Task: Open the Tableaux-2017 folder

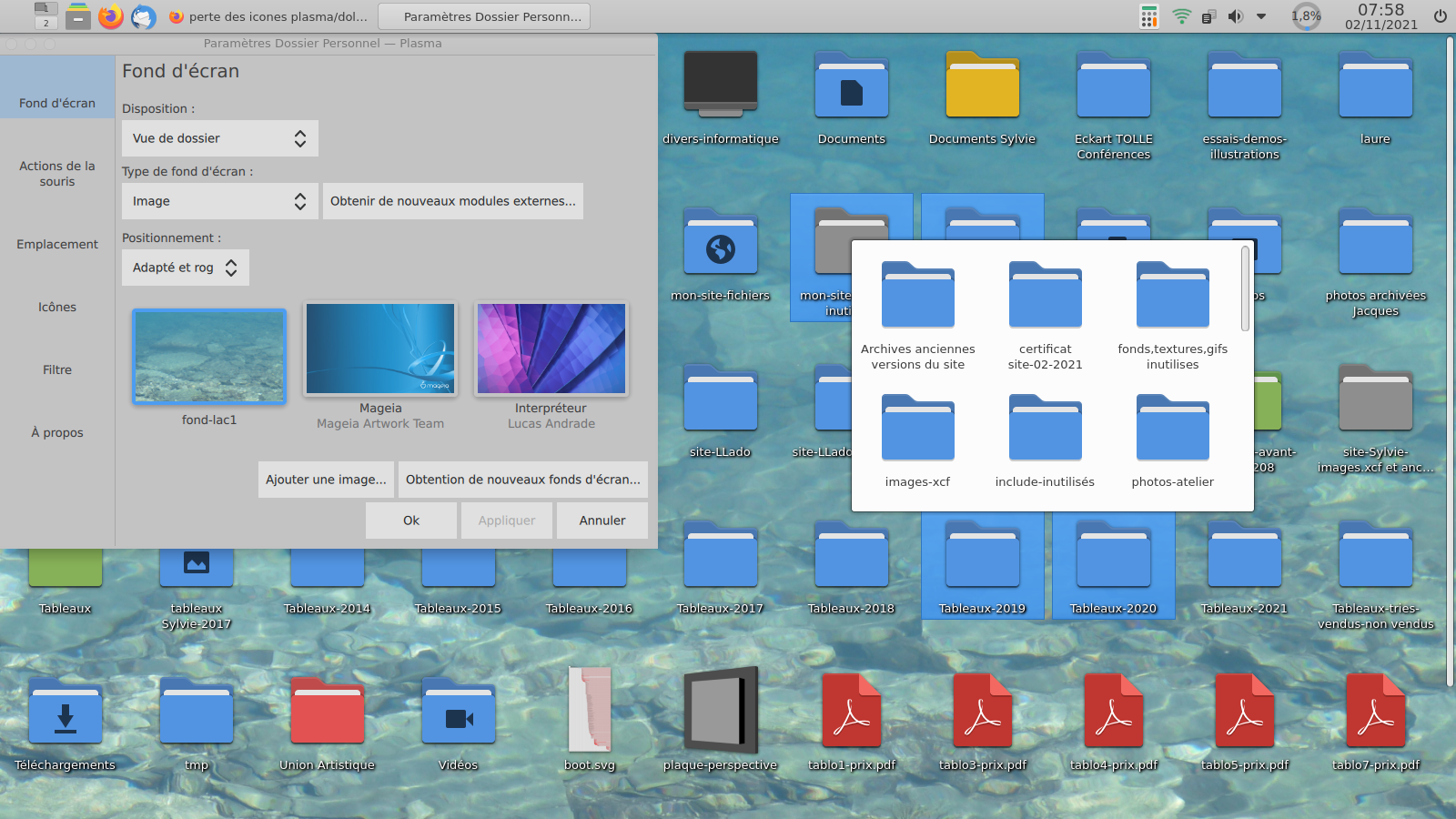Action: (721, 554)
